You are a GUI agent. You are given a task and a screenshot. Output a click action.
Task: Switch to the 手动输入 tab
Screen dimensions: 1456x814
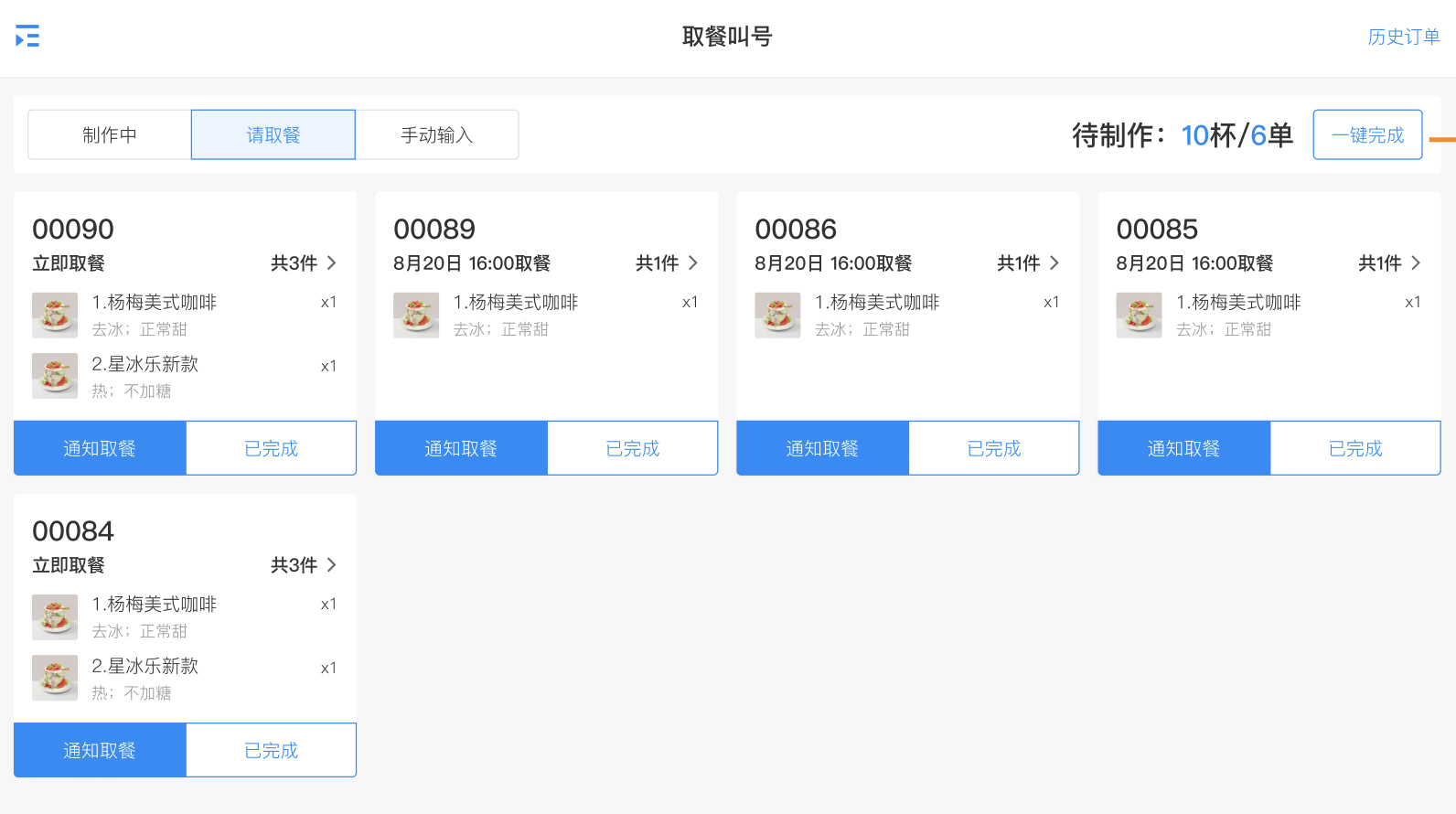click(x=437, y=135)
